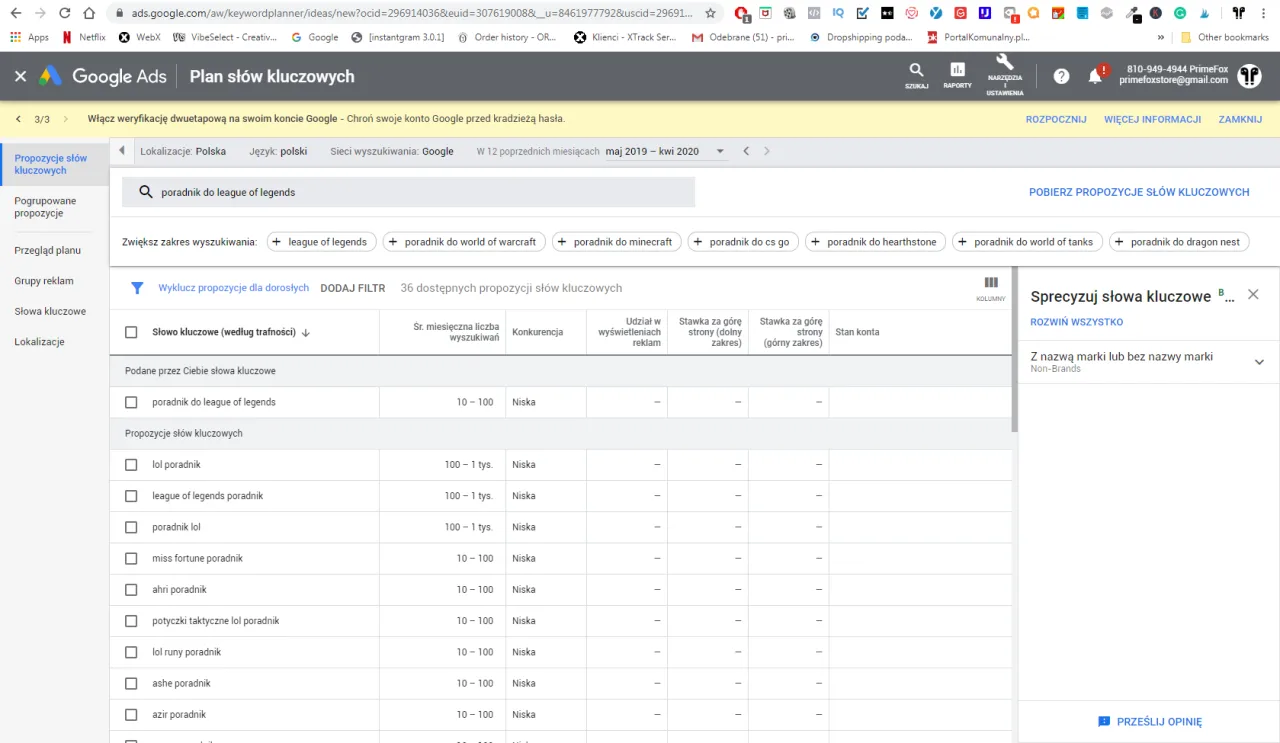
Task: Expand the Z nazwą marki section
Action: tap(1259, 362)
